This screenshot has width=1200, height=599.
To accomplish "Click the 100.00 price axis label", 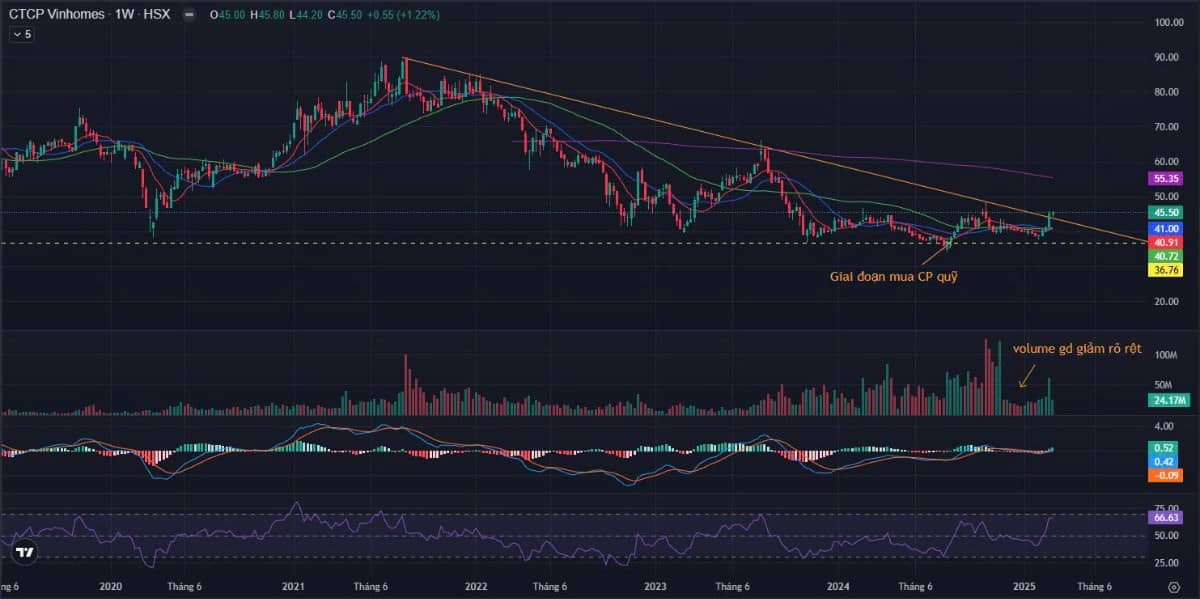I will (x=1168, y=22).
